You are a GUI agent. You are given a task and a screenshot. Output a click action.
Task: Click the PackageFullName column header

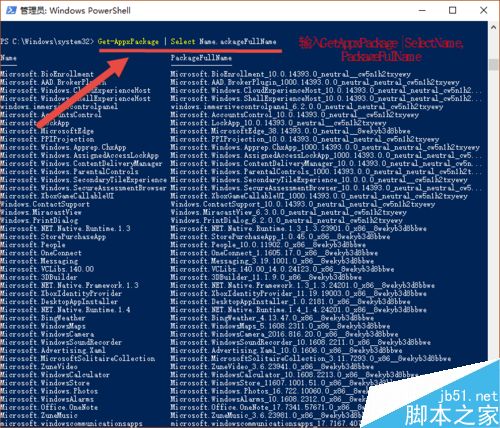201,58
